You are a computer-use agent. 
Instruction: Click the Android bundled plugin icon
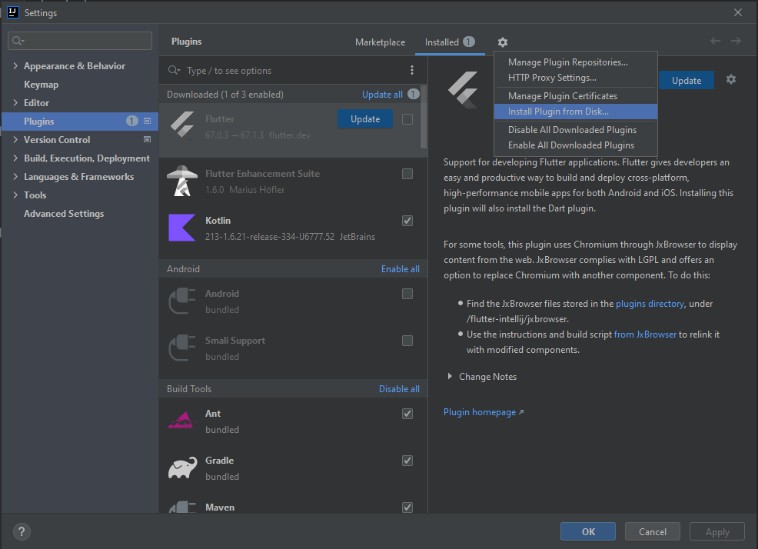click(x=182, y=301)
